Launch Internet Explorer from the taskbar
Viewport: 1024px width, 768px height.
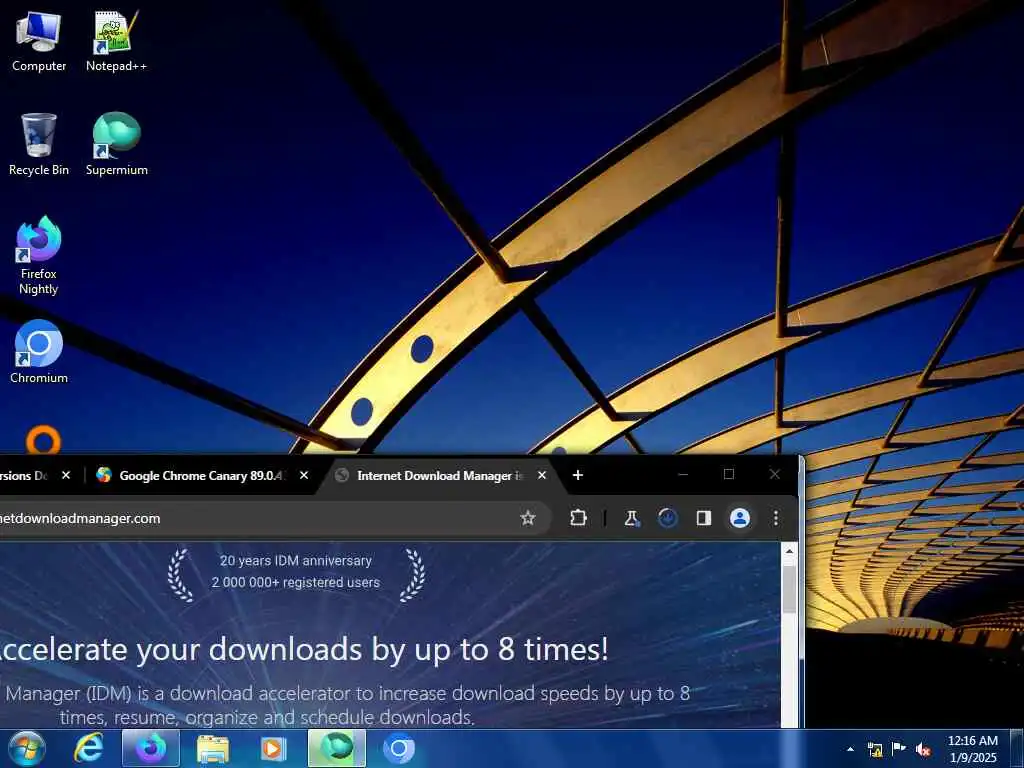click(x=88, y=748)
